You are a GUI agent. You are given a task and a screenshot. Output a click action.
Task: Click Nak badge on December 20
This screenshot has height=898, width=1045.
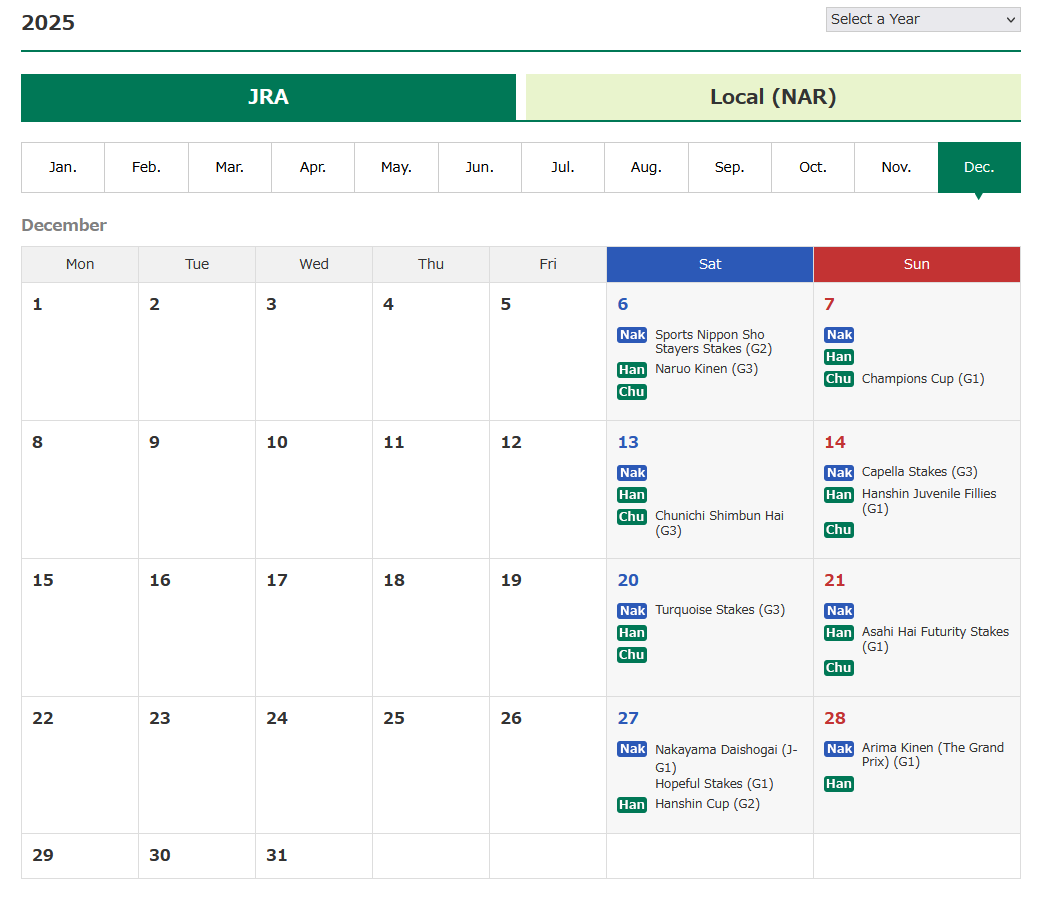(632, 611)
